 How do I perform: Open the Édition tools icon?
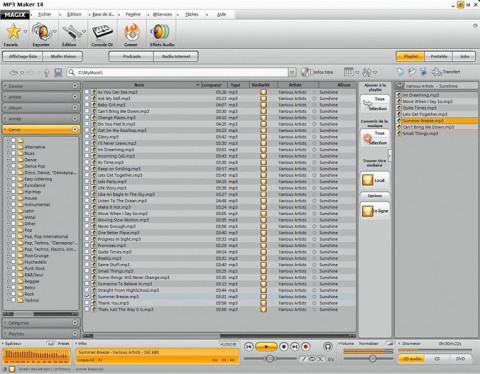point(71,32)
